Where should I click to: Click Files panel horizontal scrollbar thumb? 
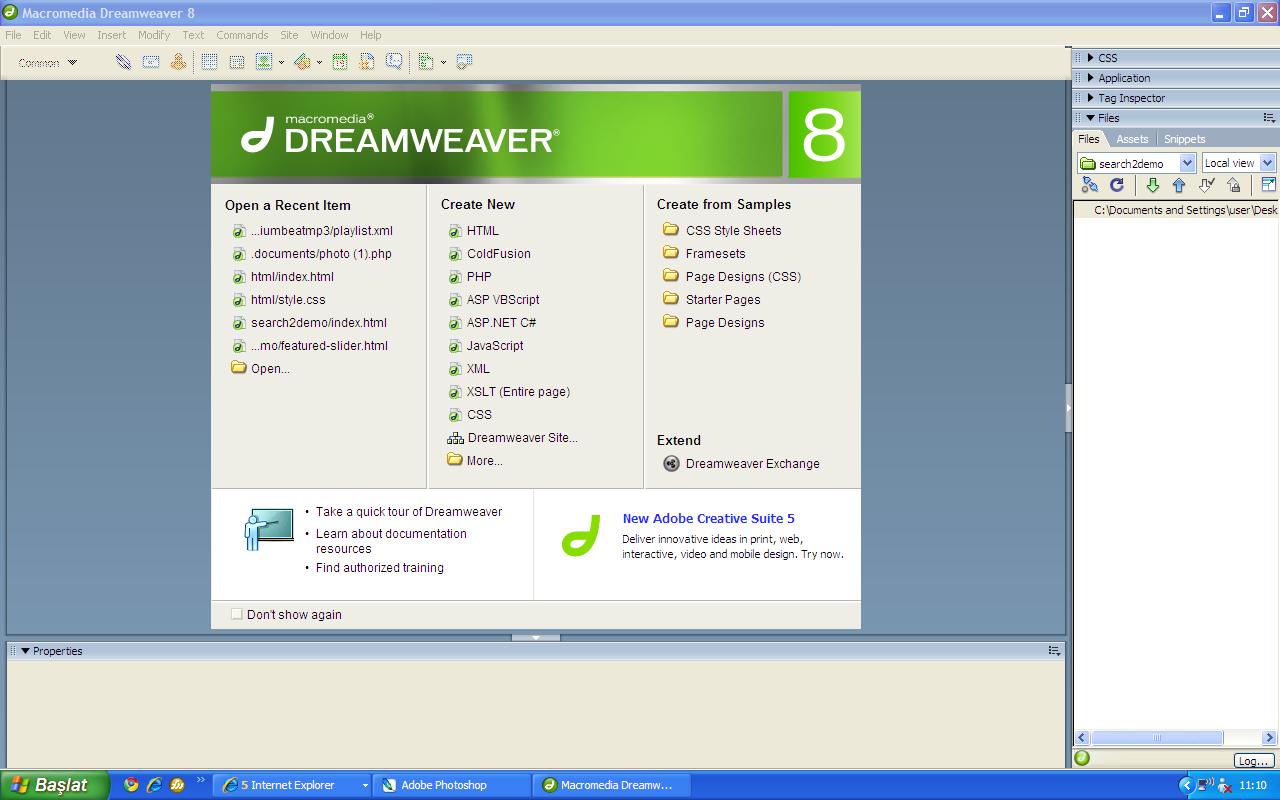(x=1156, y=738)
